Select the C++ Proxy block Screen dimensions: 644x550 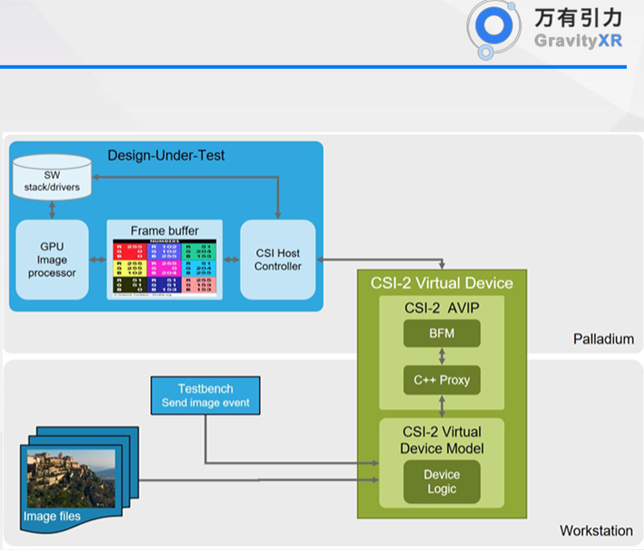tap(441, 381)
